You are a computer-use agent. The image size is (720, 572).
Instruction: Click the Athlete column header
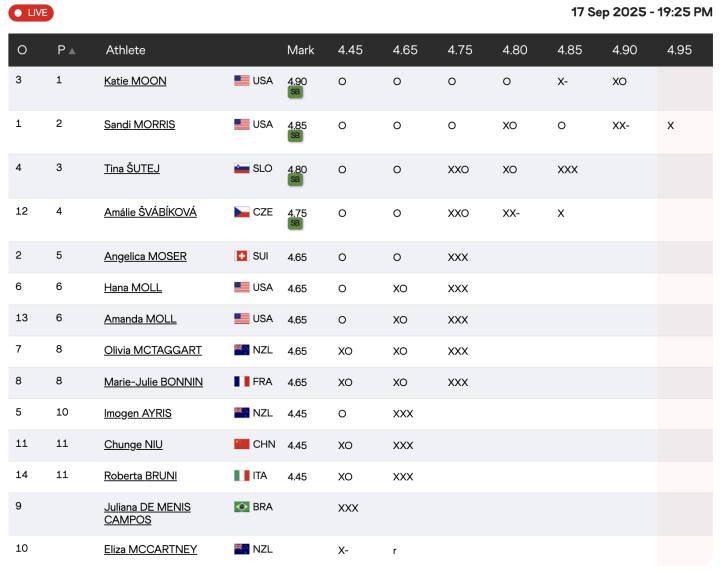pos(126,50)
